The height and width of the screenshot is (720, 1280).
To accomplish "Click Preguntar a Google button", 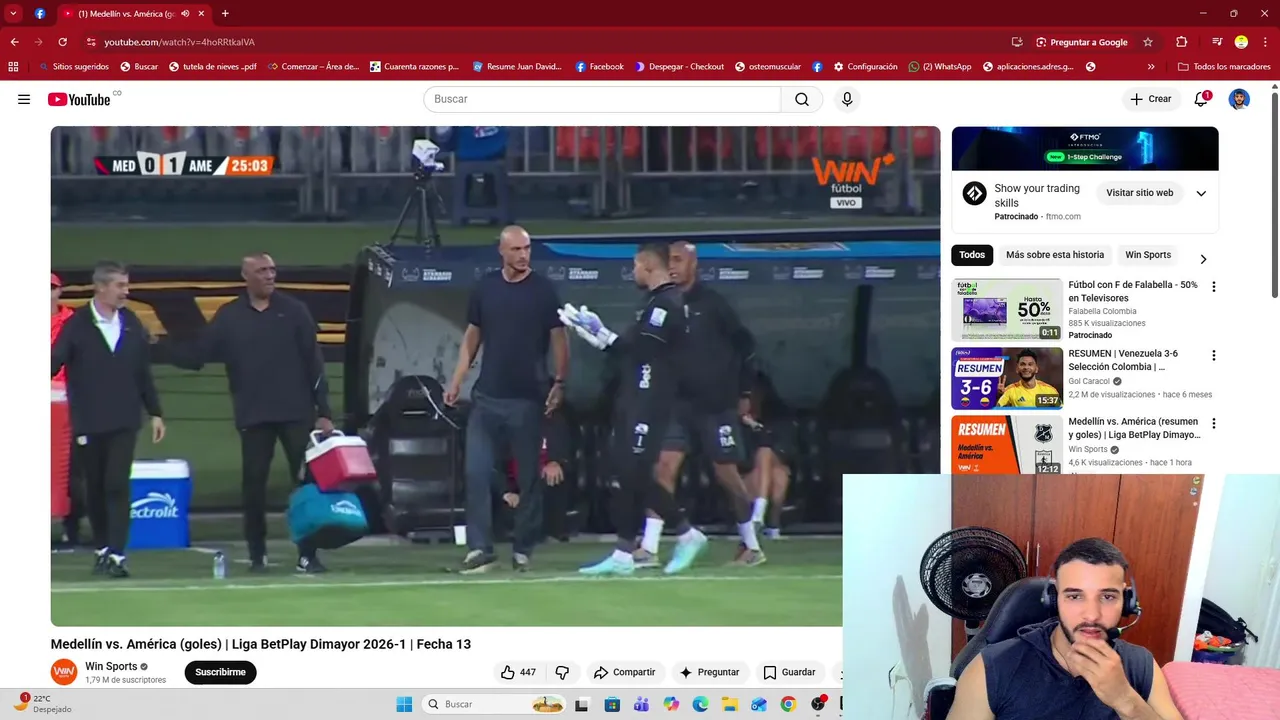I will [1082, 42].
